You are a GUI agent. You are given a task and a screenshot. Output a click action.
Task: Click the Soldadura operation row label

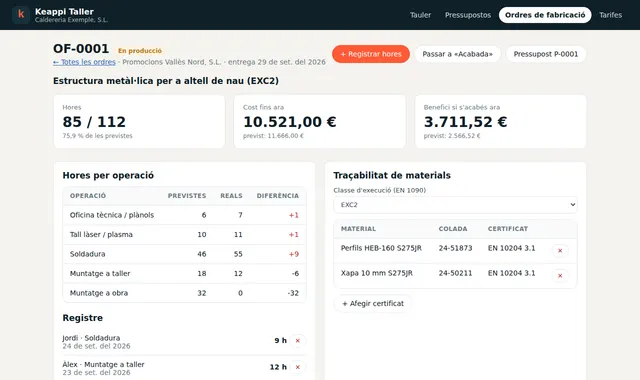[87, 254]
